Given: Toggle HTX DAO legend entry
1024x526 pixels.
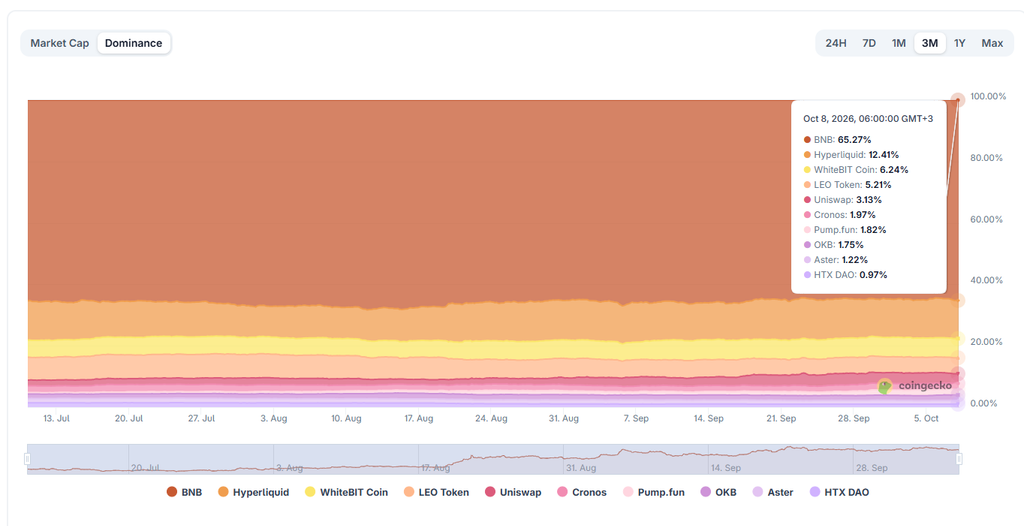Looking at the screenshot, I should (839, 492).
